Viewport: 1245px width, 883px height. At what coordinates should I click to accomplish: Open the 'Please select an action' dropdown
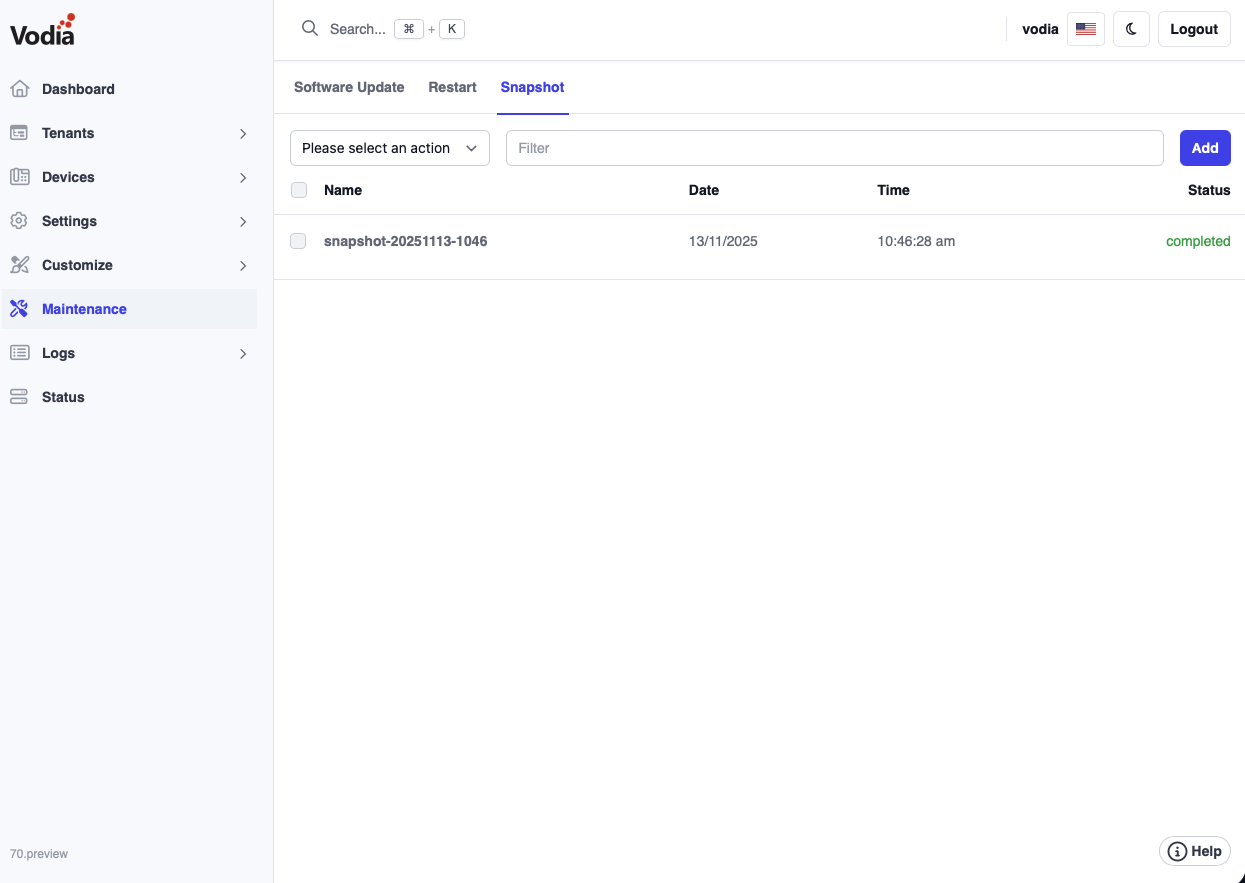pos(390,148)
